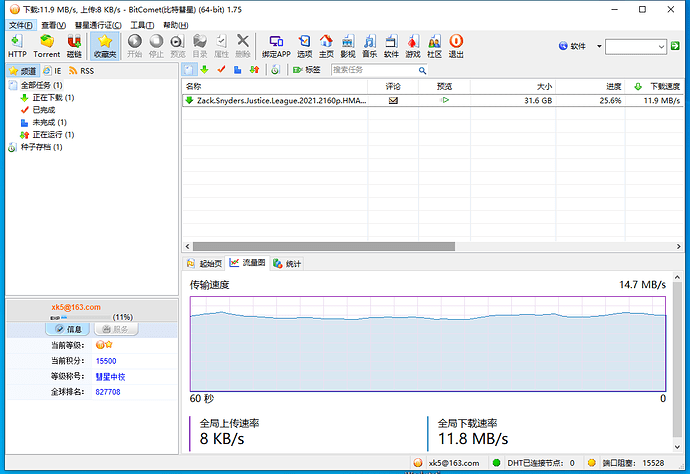The height and width of the screenshot is (474, 690).
Task: Click the 预览 preview toolbar icon
Action: coord(178,46)
